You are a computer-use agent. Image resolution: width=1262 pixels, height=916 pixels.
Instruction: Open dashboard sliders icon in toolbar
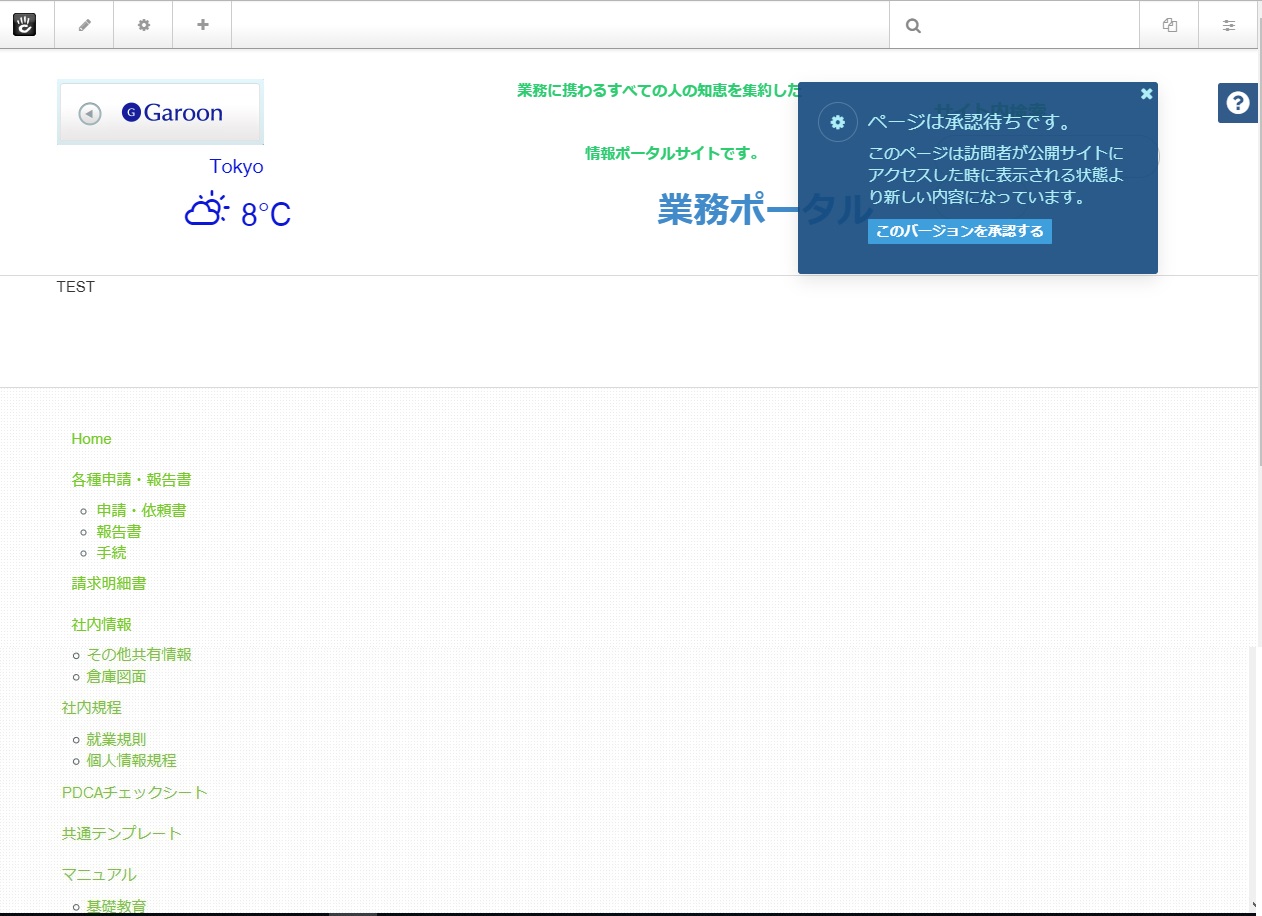(1229, 26)
